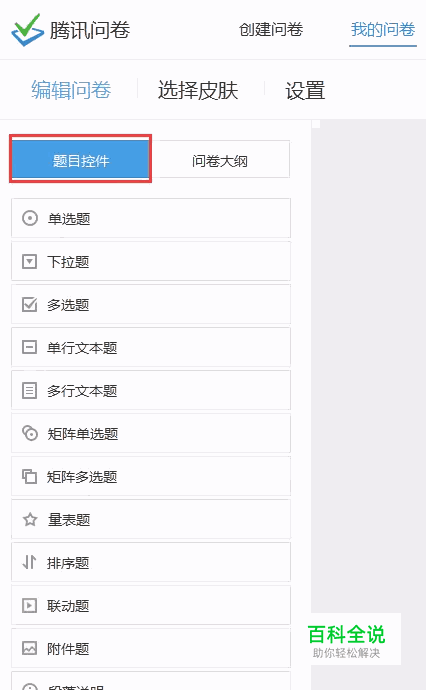Click the 腾讯问卷 checkmark logo
The height and width of the screenshot is (690, 426).
[x=27, y=29]
